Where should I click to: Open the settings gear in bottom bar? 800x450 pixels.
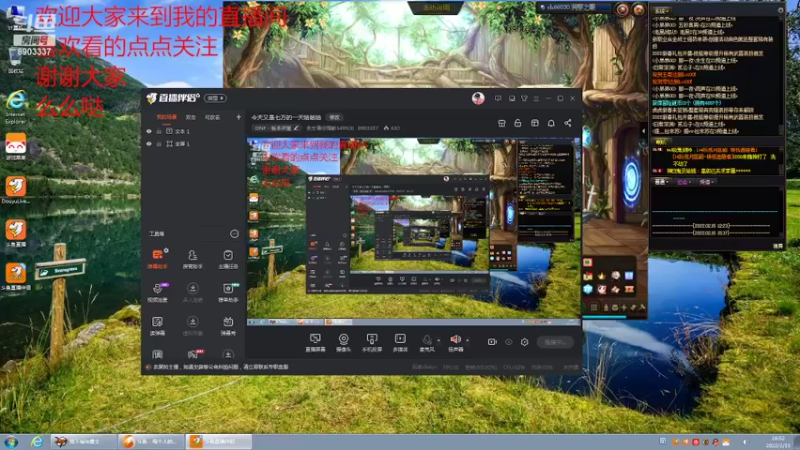(x=524, y=342)
